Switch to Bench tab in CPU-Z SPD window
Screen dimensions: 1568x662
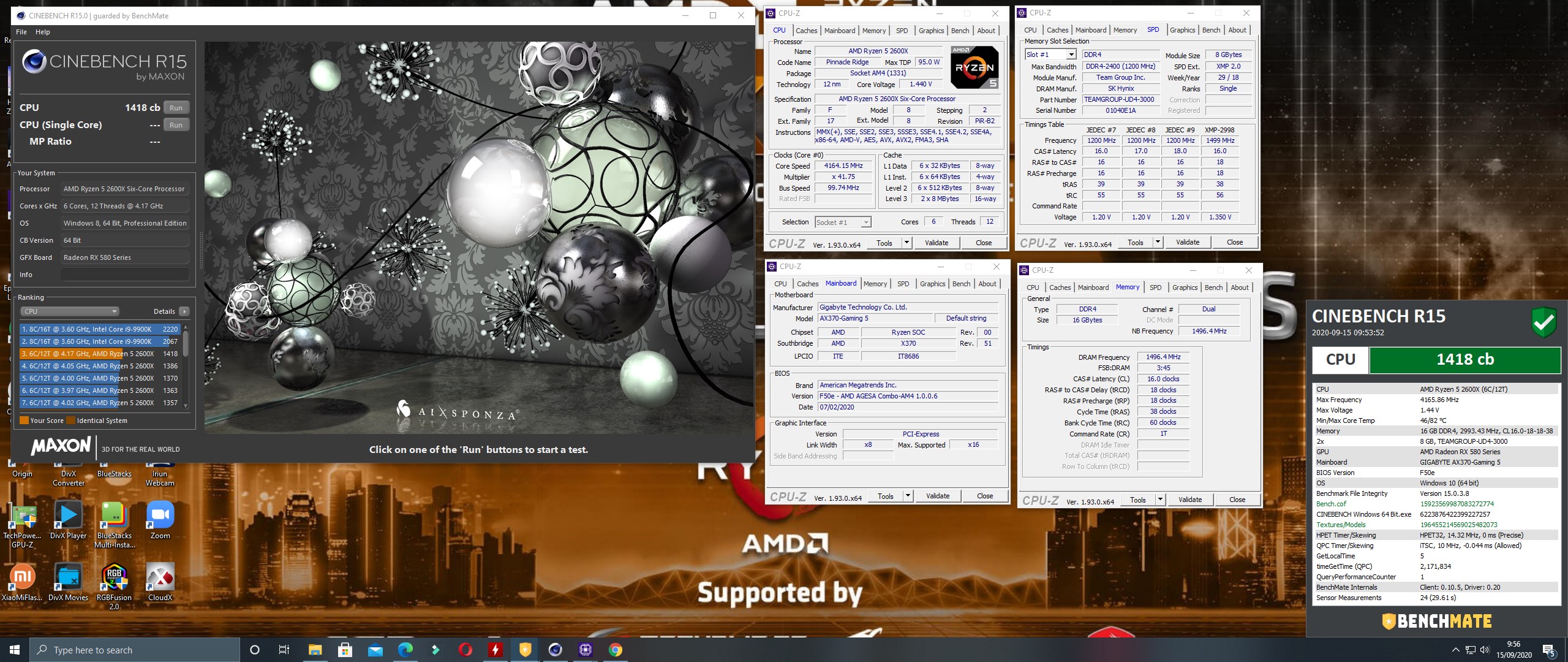coord(1211,30)
